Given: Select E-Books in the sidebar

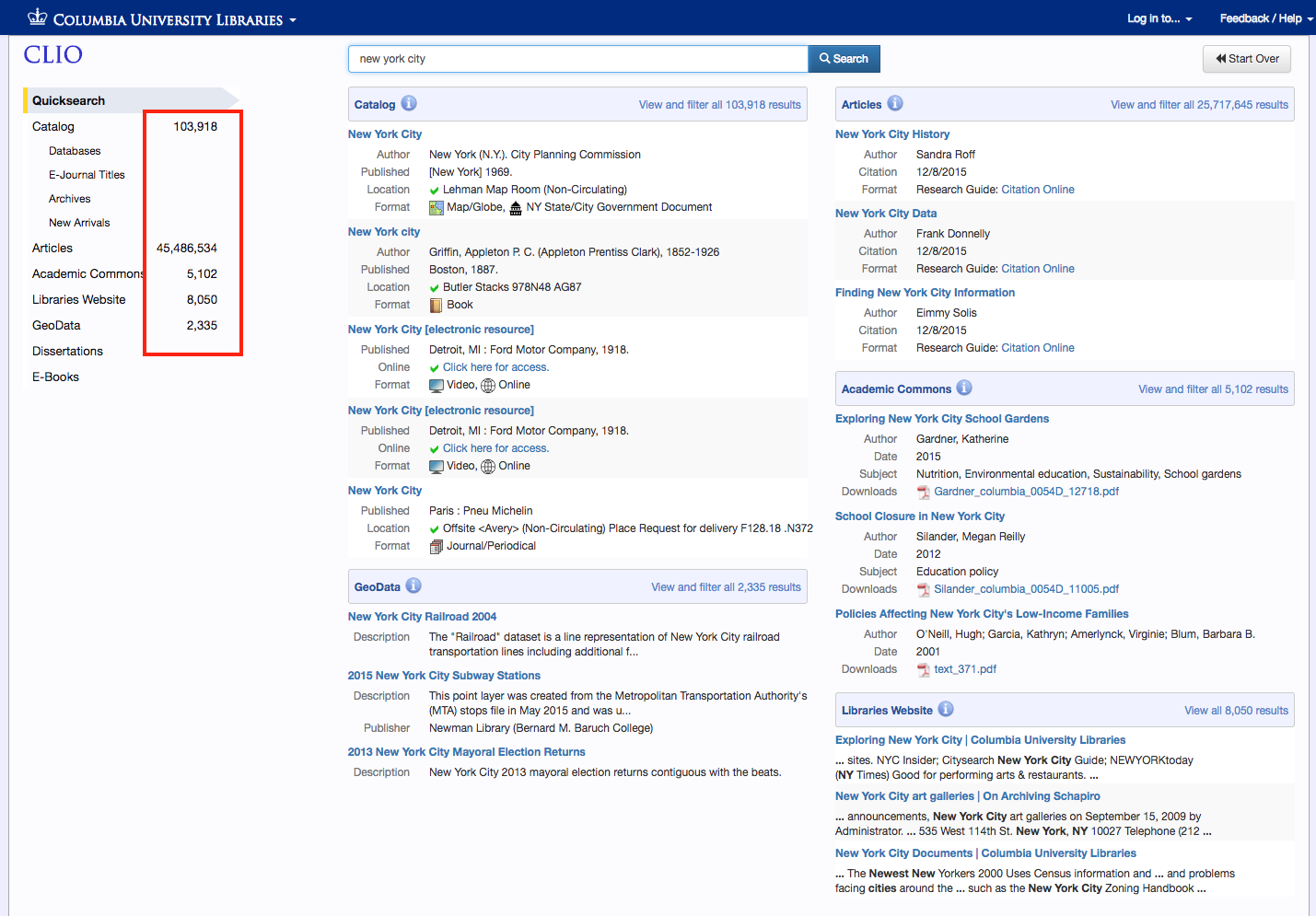Looking at the screenshot, I should (55, 377).
